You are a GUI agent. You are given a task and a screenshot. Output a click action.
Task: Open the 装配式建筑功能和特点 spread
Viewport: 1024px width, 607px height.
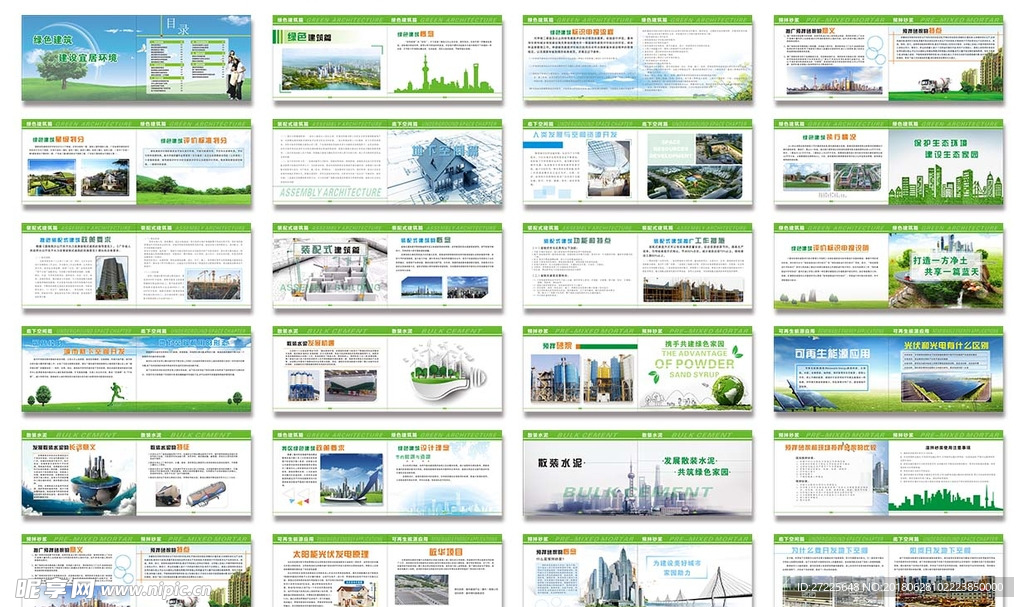click(x=637, y=266)
